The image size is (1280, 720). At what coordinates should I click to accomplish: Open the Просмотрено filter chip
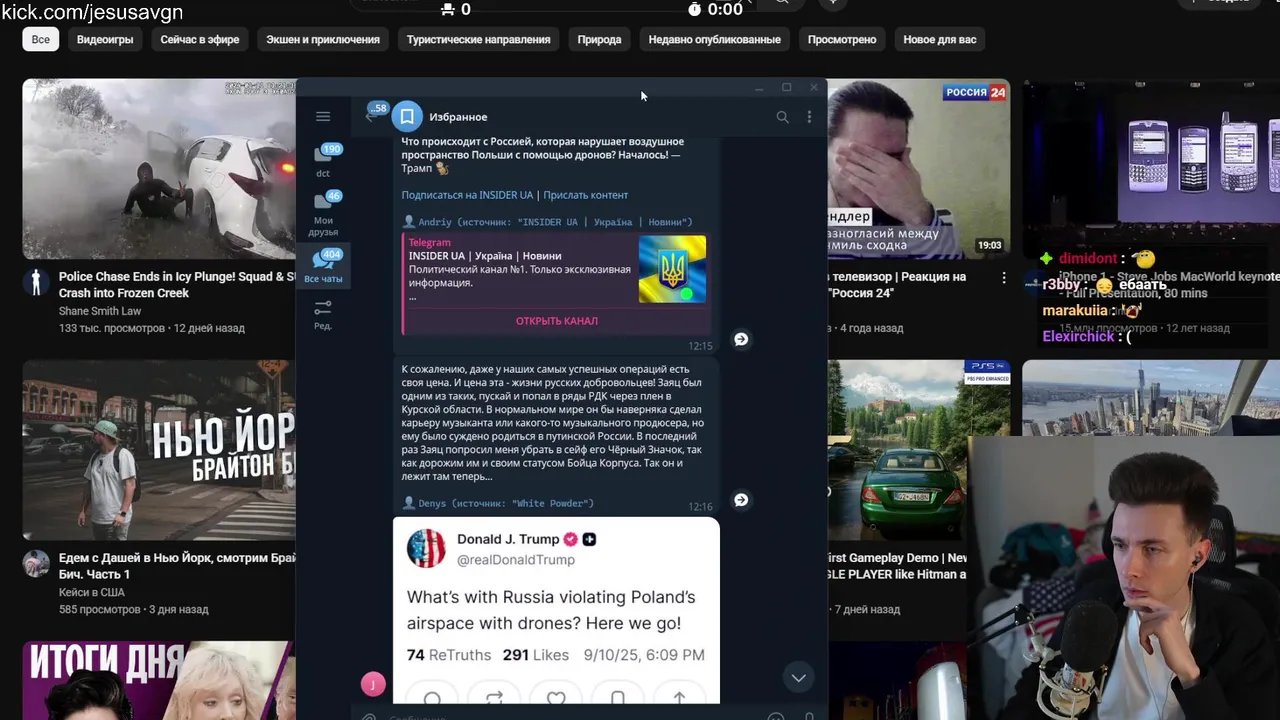[842, 40]
